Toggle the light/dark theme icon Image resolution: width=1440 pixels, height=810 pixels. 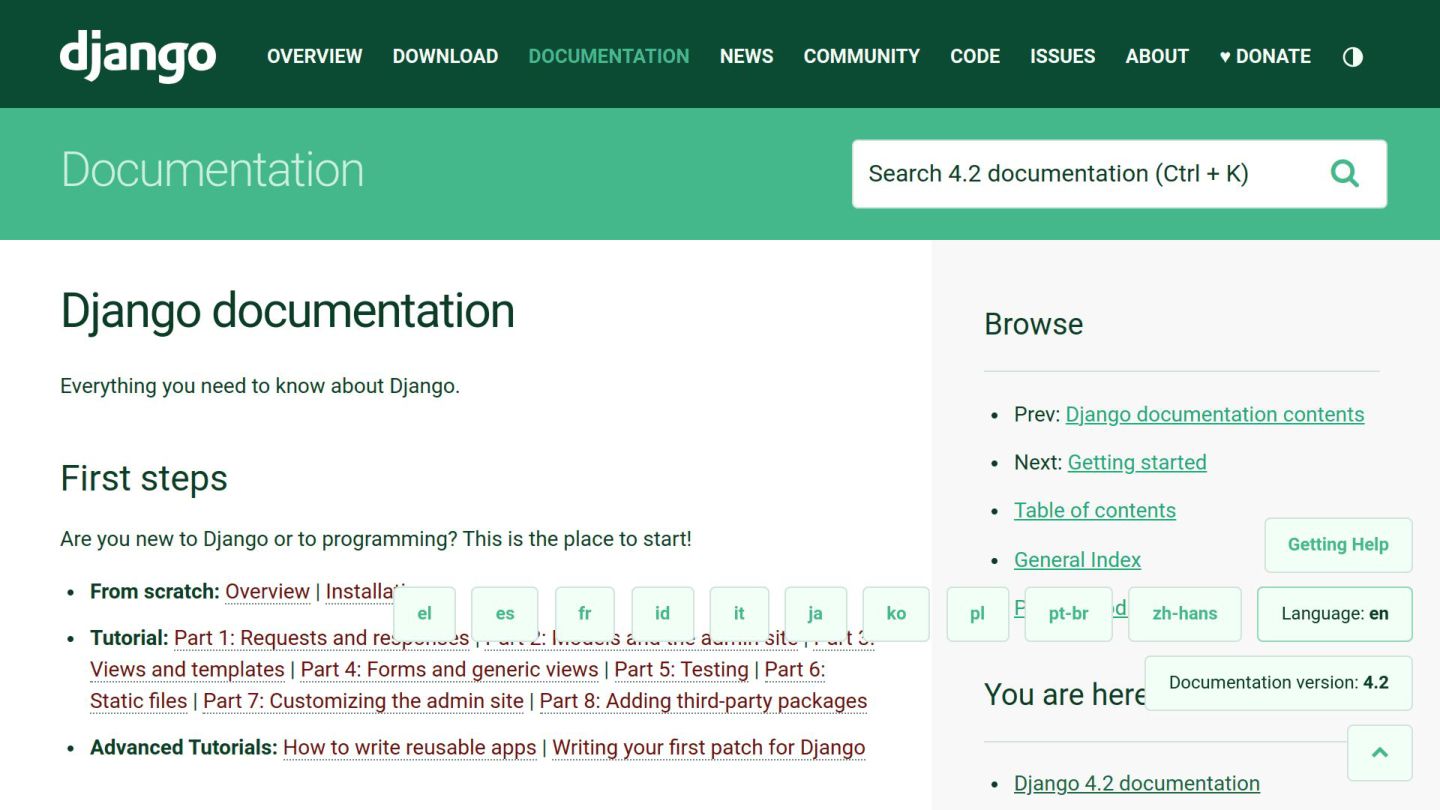(1353, 57)
